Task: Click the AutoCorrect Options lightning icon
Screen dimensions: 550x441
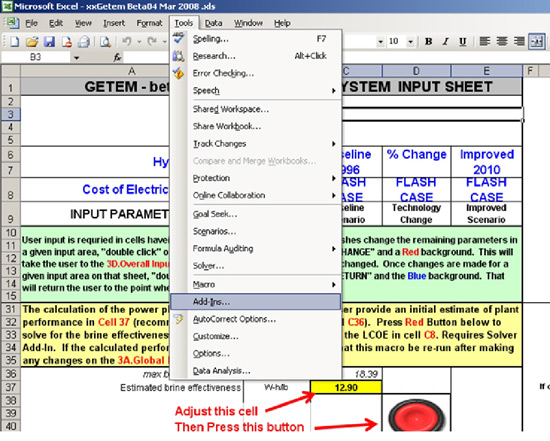Action: click(x=178, y=319)
